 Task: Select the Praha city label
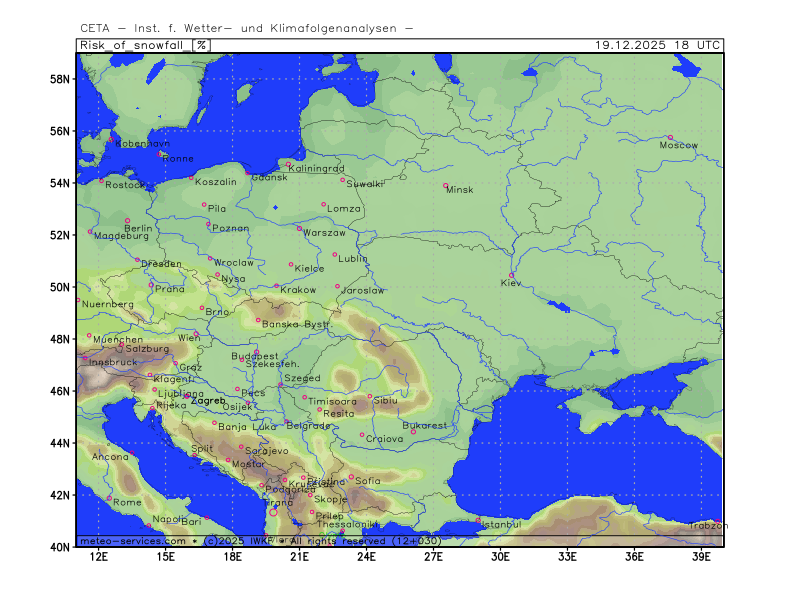point(170,289)
